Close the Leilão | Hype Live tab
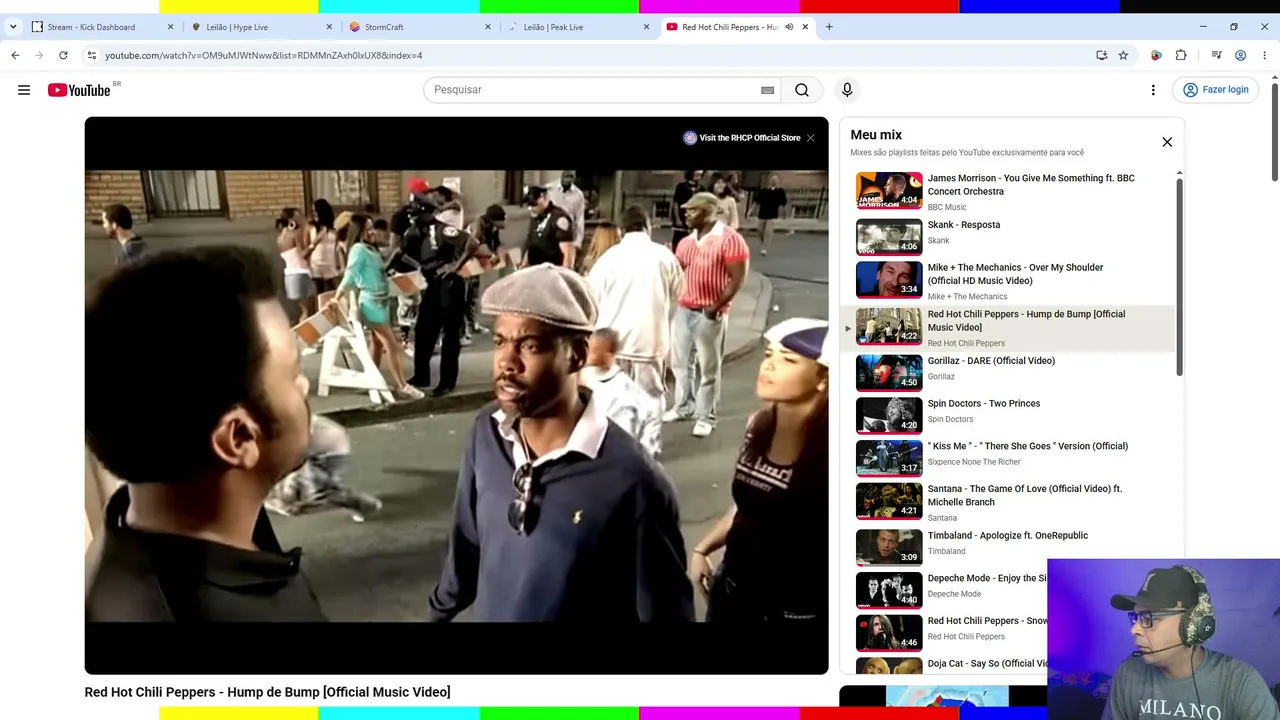This screenshot has height=720, width=1280. click(329, 27)
